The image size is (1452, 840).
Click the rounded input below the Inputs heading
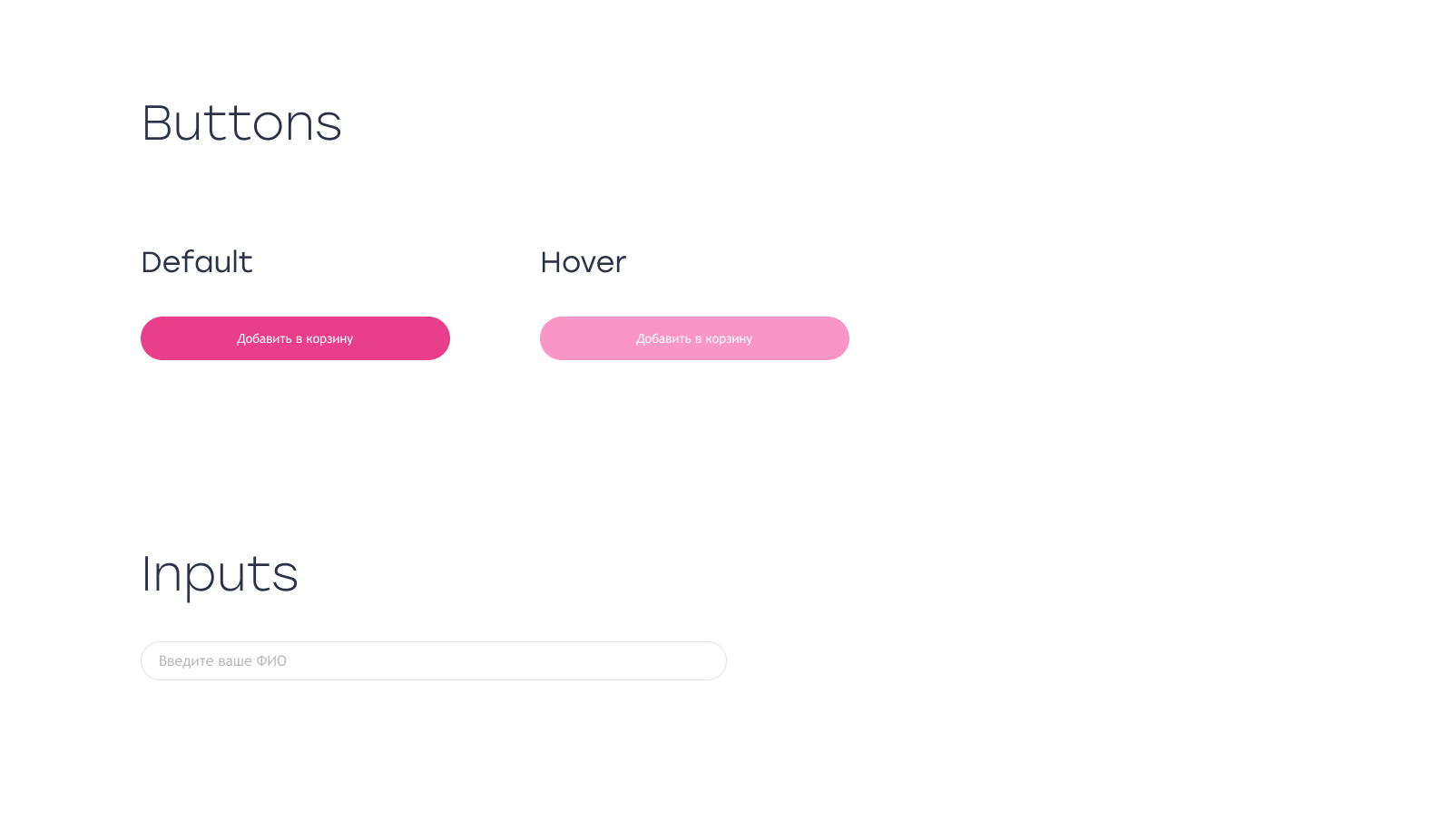tap(433, 660)
